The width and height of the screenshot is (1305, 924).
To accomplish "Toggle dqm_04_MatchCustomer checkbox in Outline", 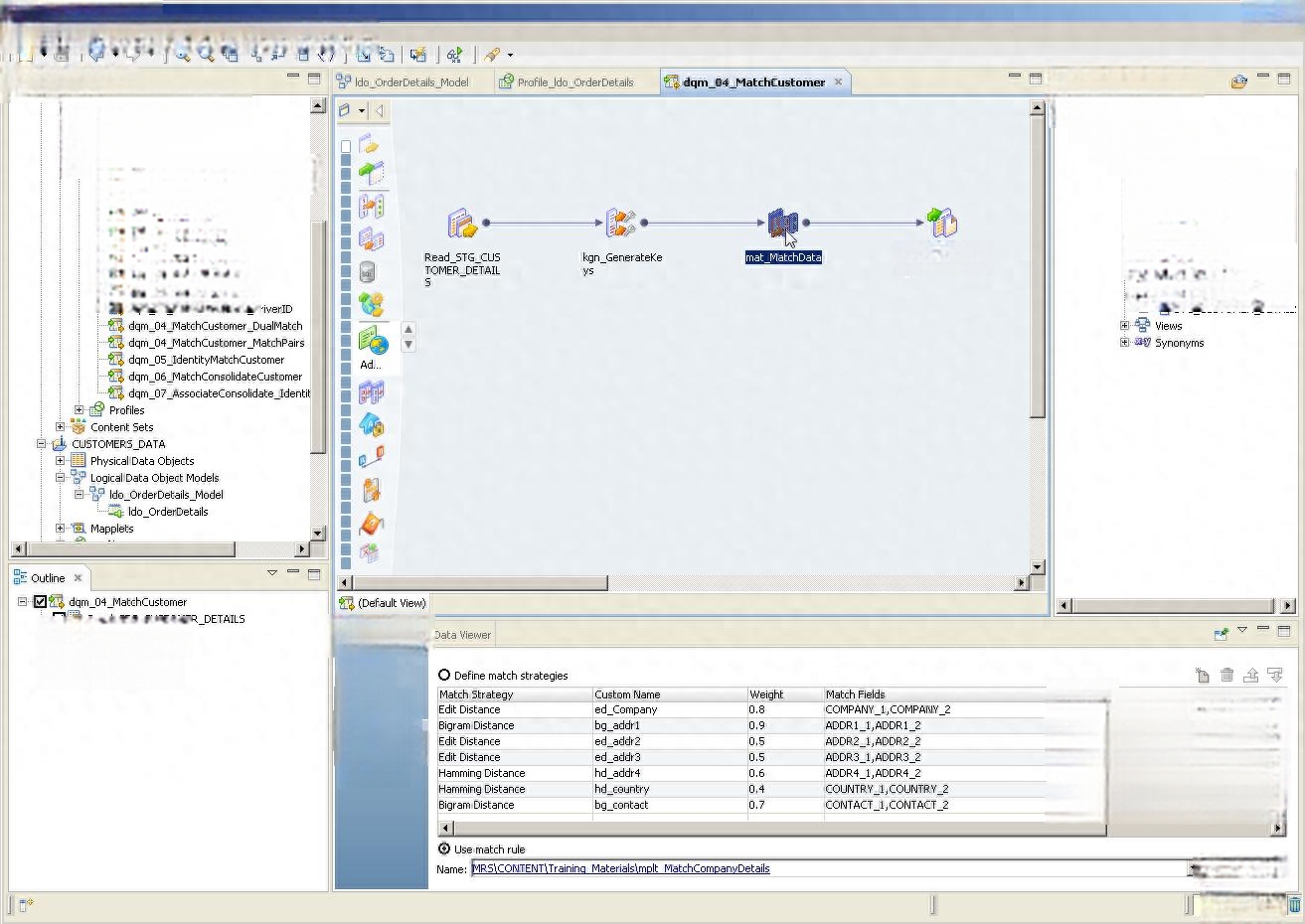I will pyautogui.click(x=41, y=601).
